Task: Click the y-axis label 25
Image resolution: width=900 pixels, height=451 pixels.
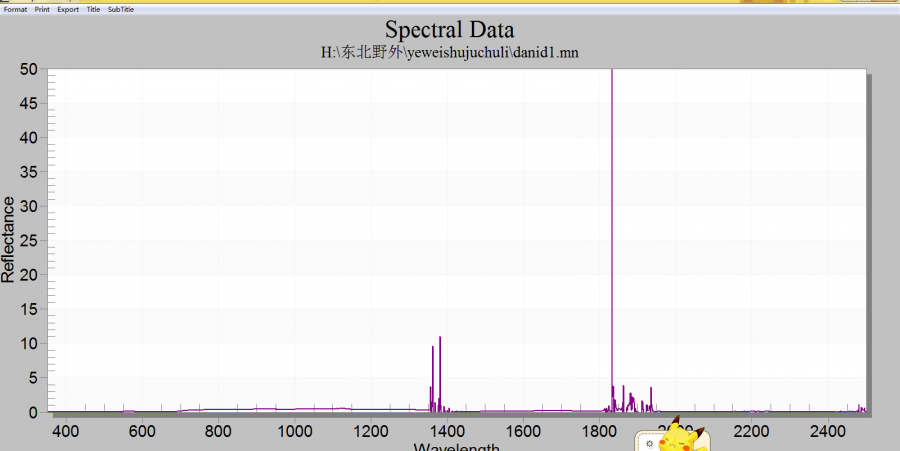Action: click(x=28, y=241)
